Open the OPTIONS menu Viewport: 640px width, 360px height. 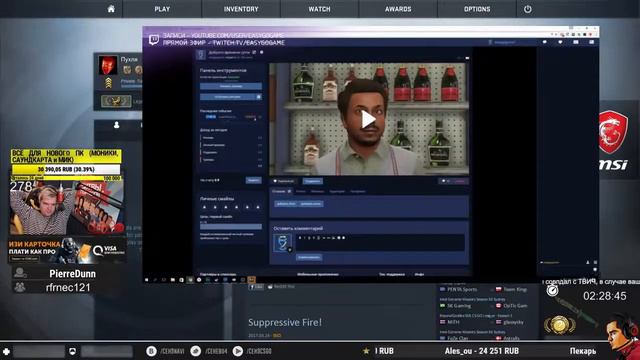coord(477,9)
